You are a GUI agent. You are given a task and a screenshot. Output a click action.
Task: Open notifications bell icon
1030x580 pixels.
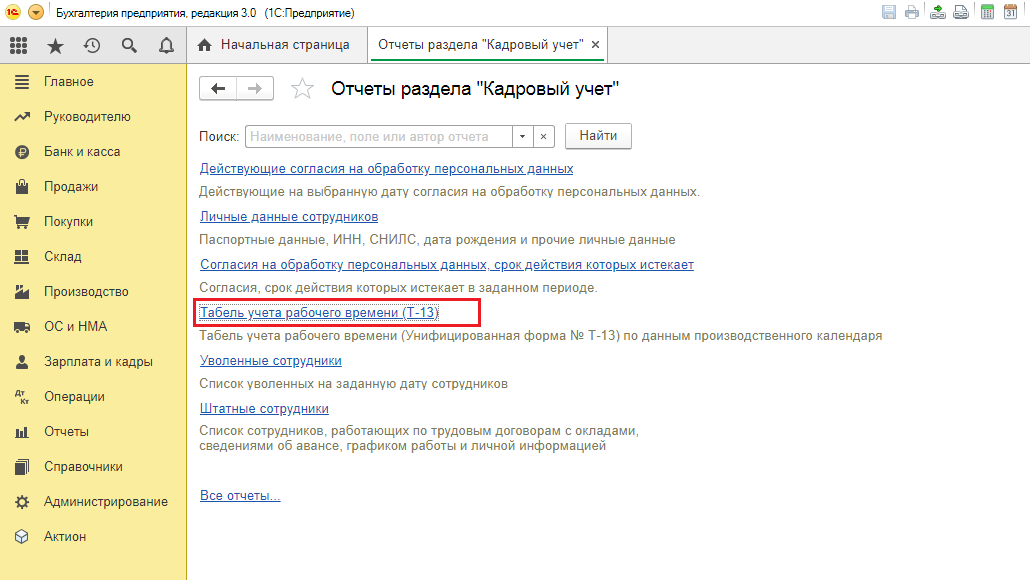(x=166, y=45)
